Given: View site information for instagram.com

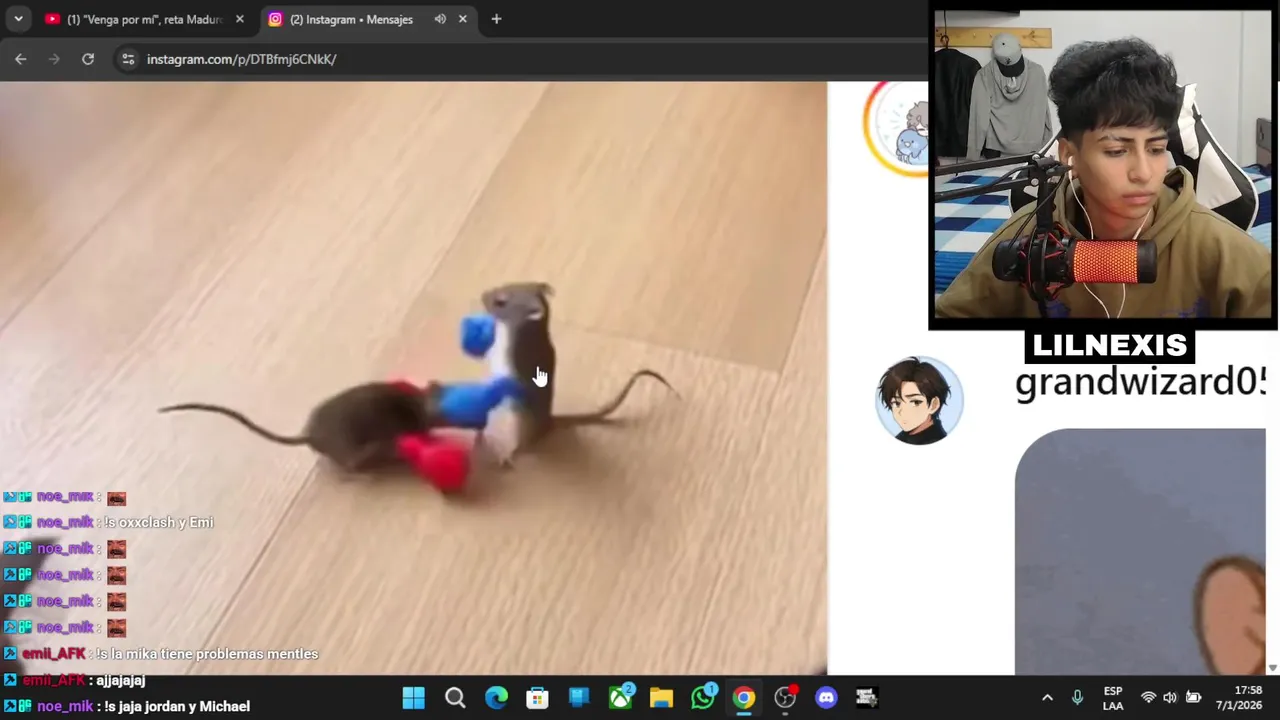Looking at the screenshot, I should tap(128, 59).
